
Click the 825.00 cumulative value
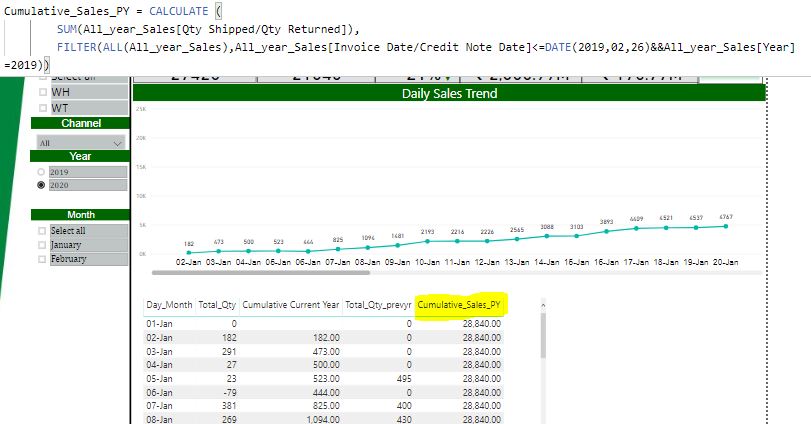click(x=326, y=406)
